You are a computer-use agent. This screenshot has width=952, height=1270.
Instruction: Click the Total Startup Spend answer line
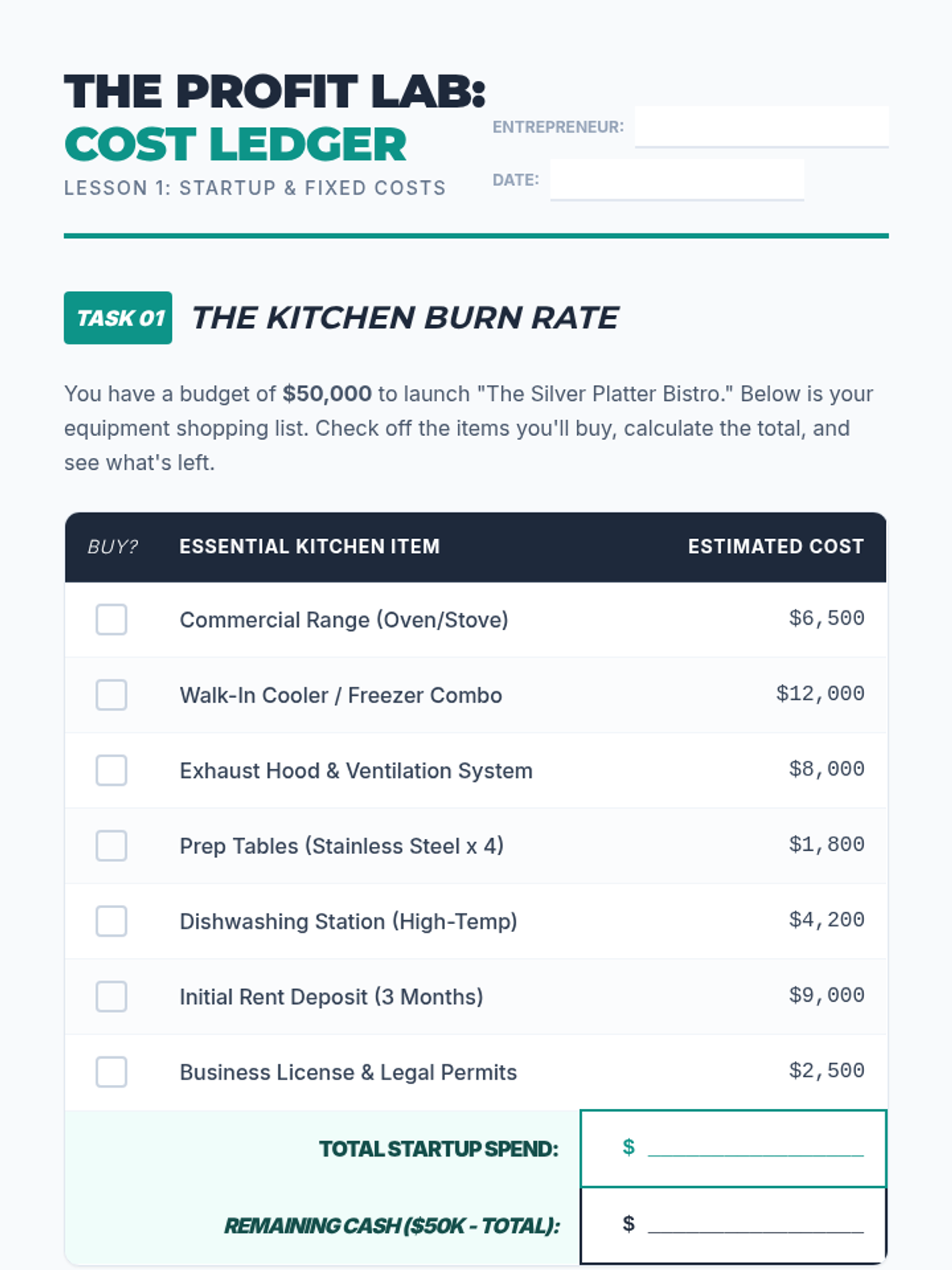(x=755, y=1148)
